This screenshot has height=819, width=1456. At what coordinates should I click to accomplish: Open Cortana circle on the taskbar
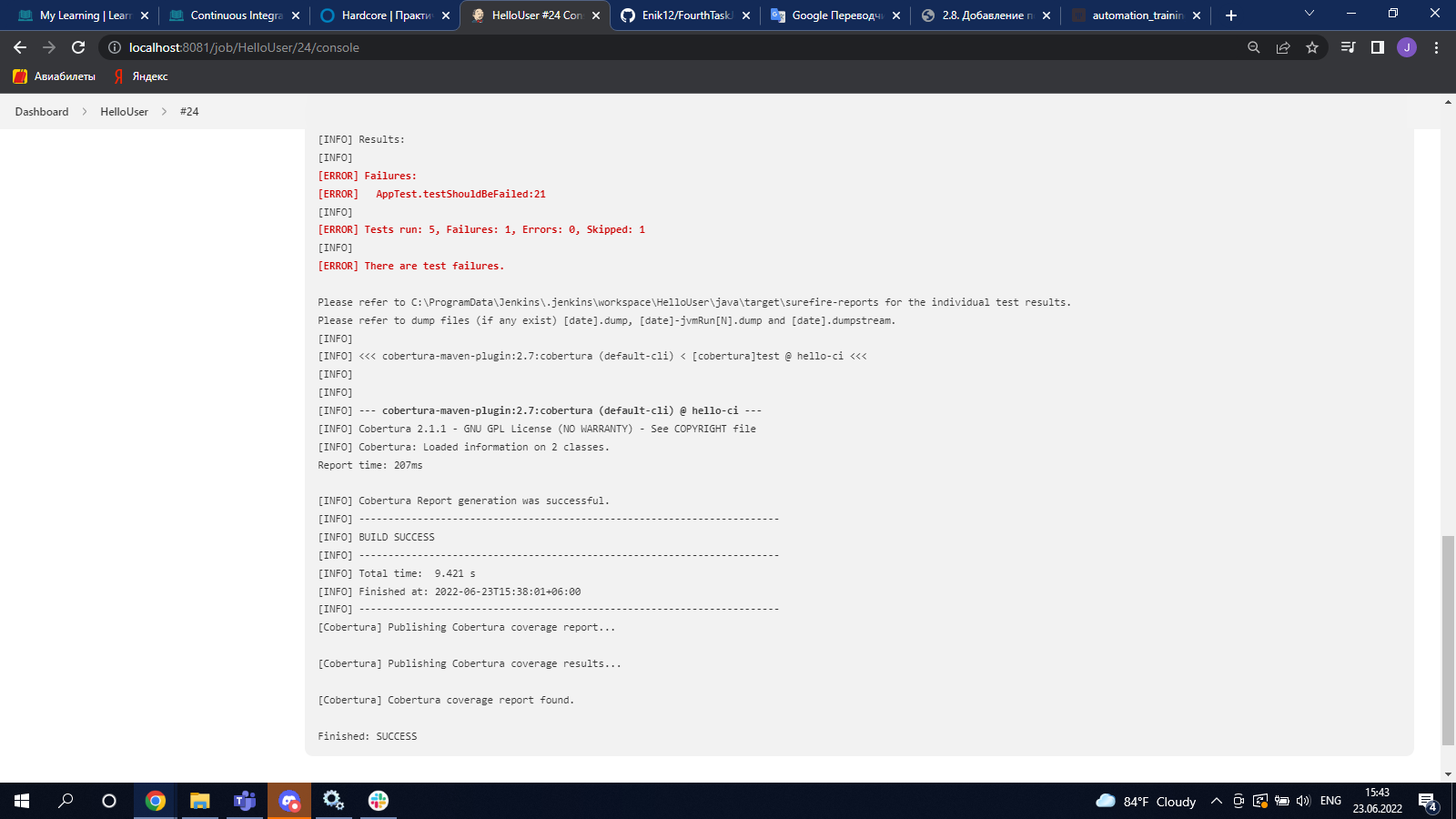pyautogui.click(x=109, y=801)
